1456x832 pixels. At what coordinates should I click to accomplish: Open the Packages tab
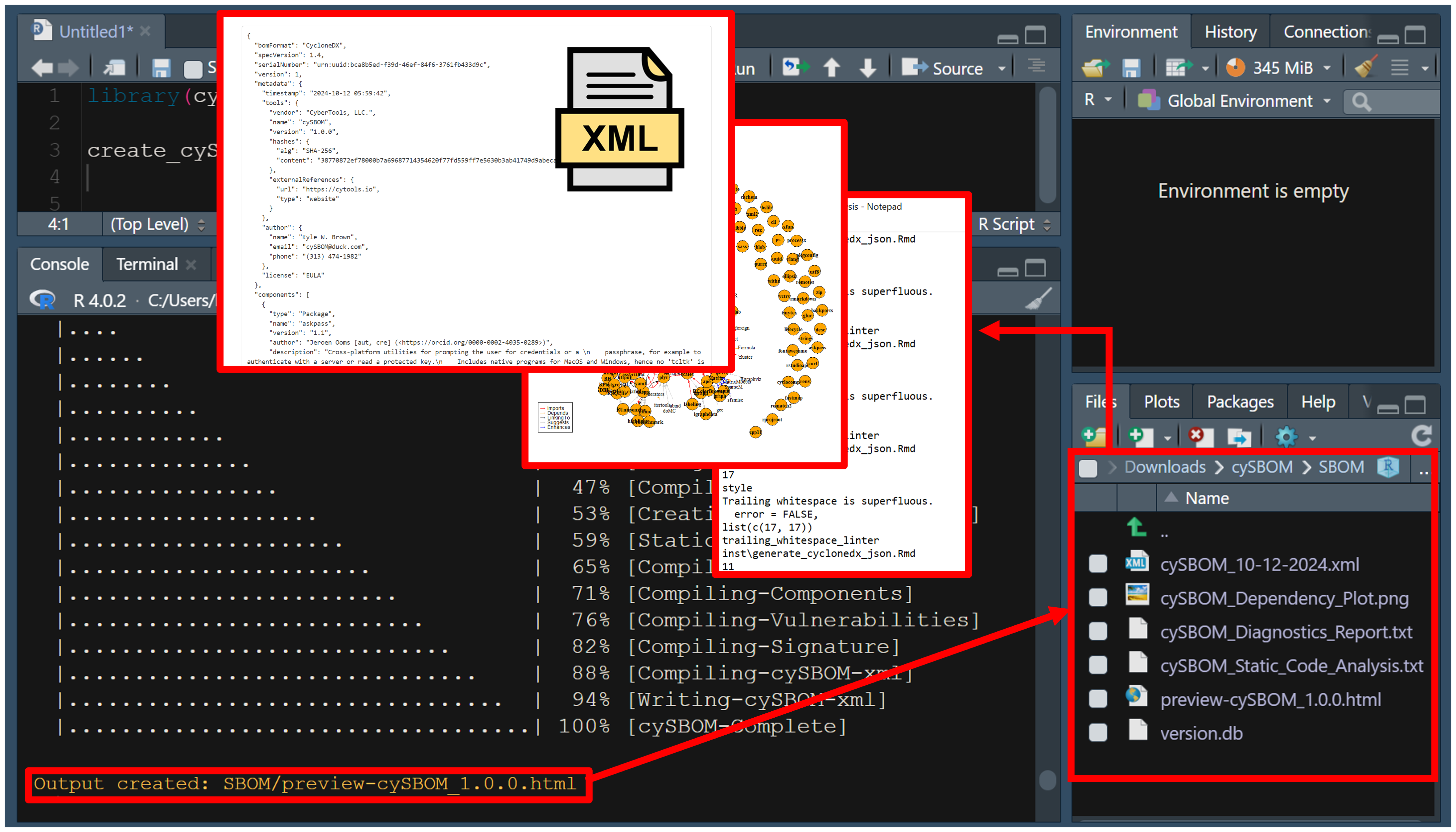1240,402
